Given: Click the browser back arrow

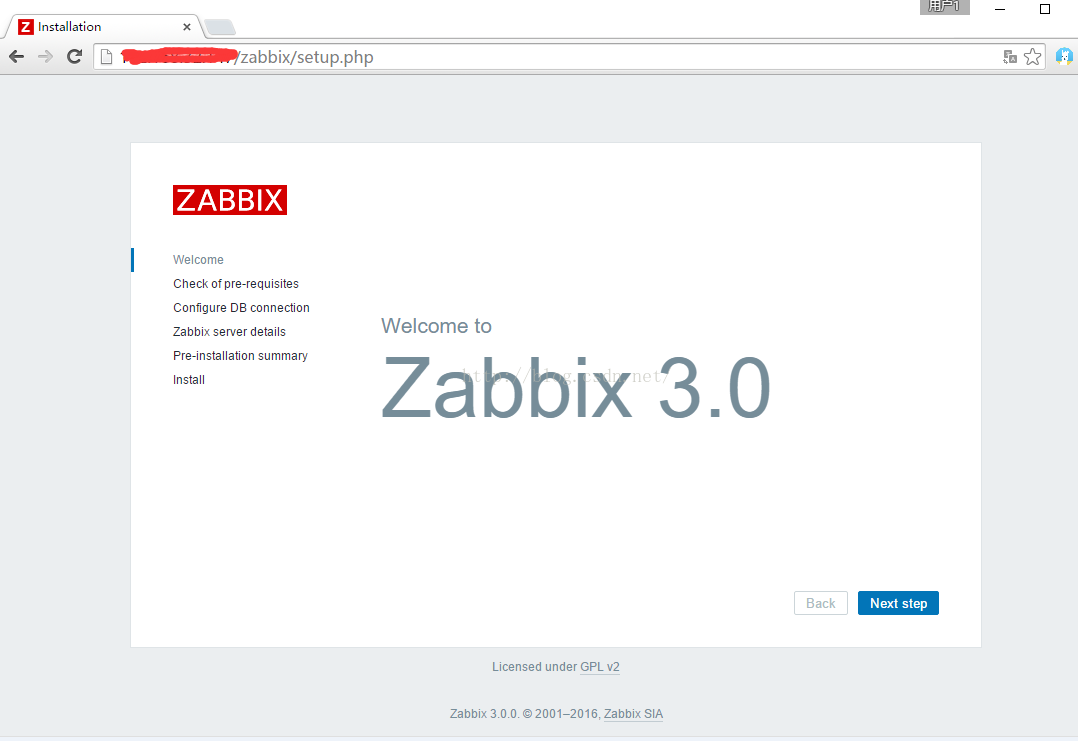Looking at the screenshot, I should pyautogui.click(x=16, y=56).
